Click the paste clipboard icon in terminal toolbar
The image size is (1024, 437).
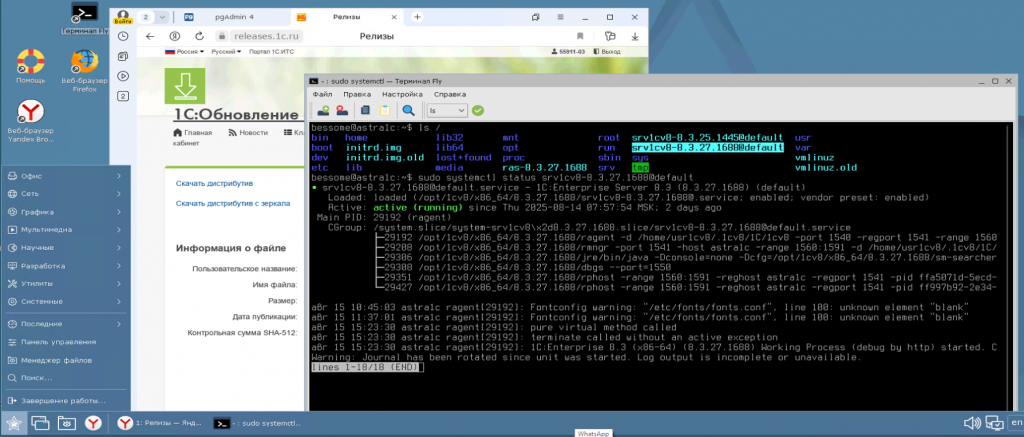coord(385,110)
